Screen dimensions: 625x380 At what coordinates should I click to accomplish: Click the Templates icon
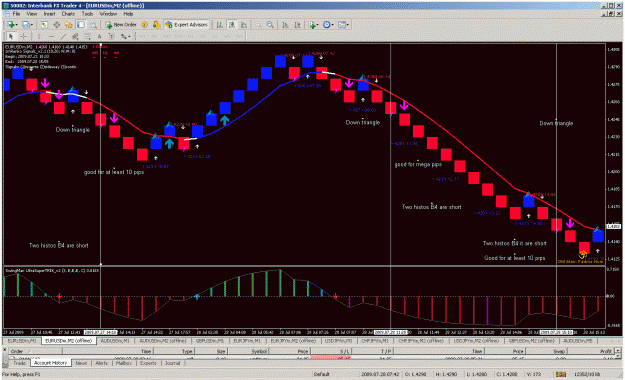click(x=342, y=25)
